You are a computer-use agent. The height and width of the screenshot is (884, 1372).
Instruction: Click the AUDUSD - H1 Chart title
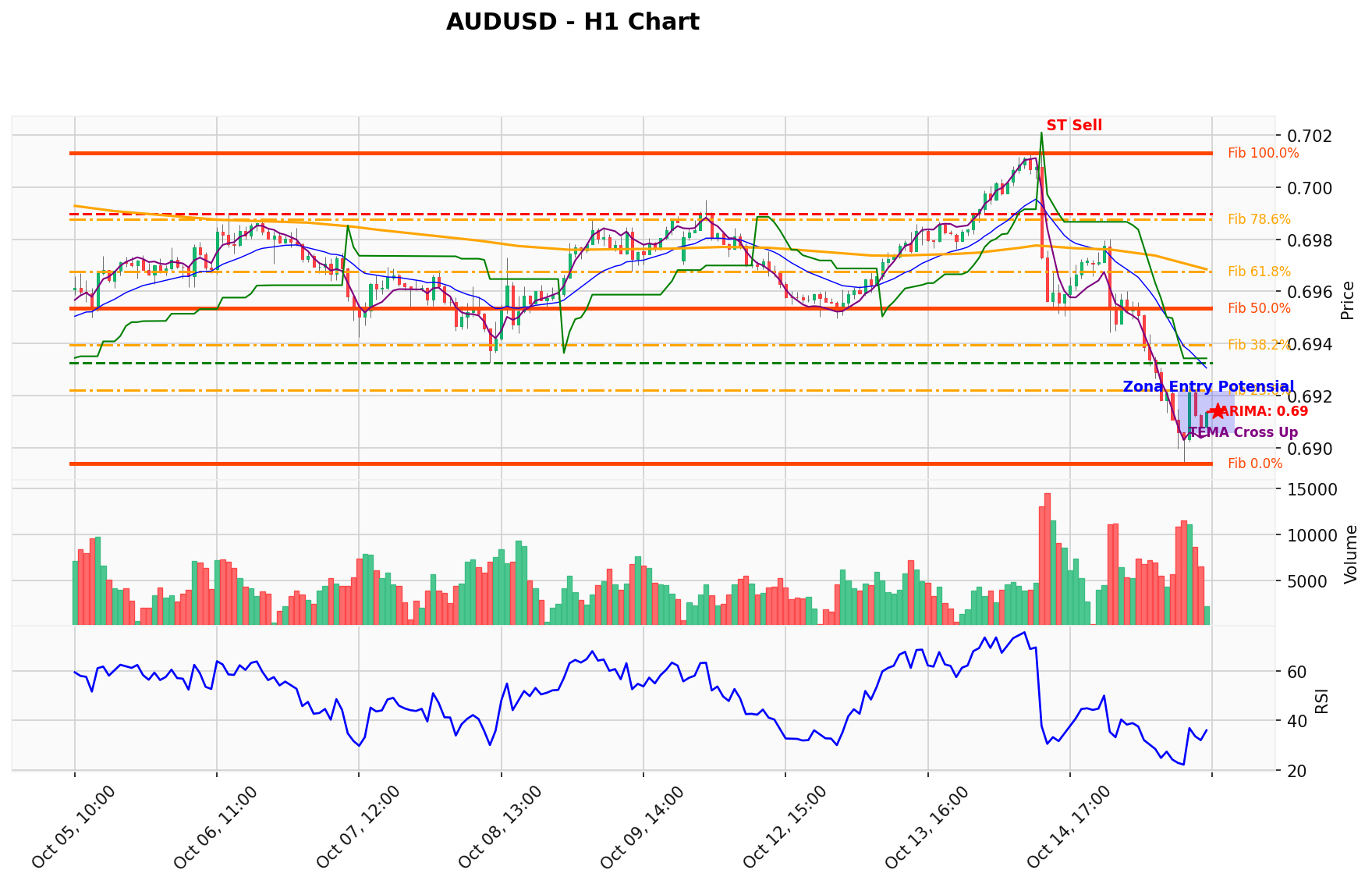[x=573, y=22]
